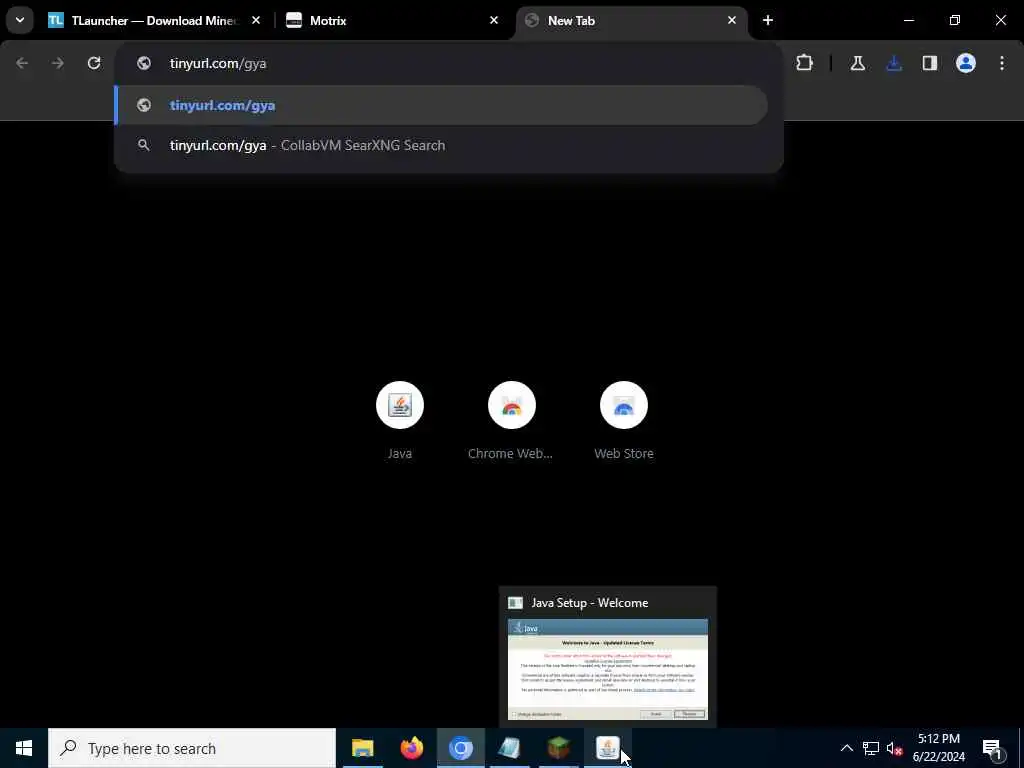Open the notepad-style taskbar app icon
1024x768 pixels.
pyautogui.click(x=509, y=748)
